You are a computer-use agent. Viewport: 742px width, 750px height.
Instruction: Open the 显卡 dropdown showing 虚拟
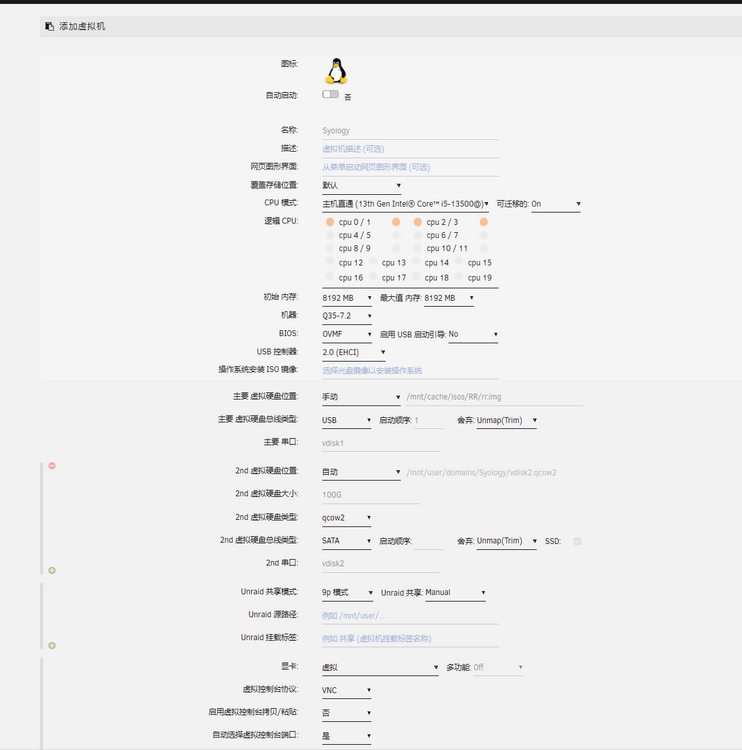380,668
